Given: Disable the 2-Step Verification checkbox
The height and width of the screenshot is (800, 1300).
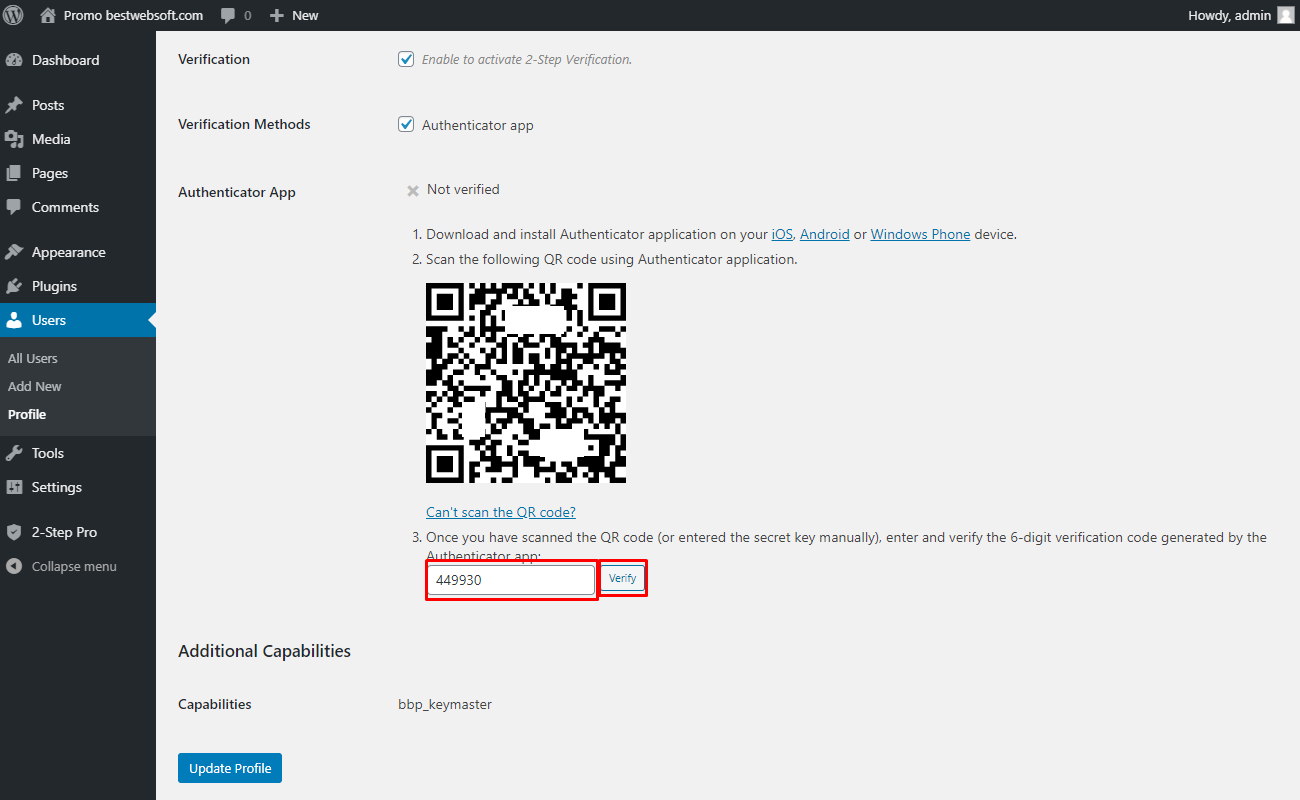Looking at the screenshot, I should click(406, 59).
